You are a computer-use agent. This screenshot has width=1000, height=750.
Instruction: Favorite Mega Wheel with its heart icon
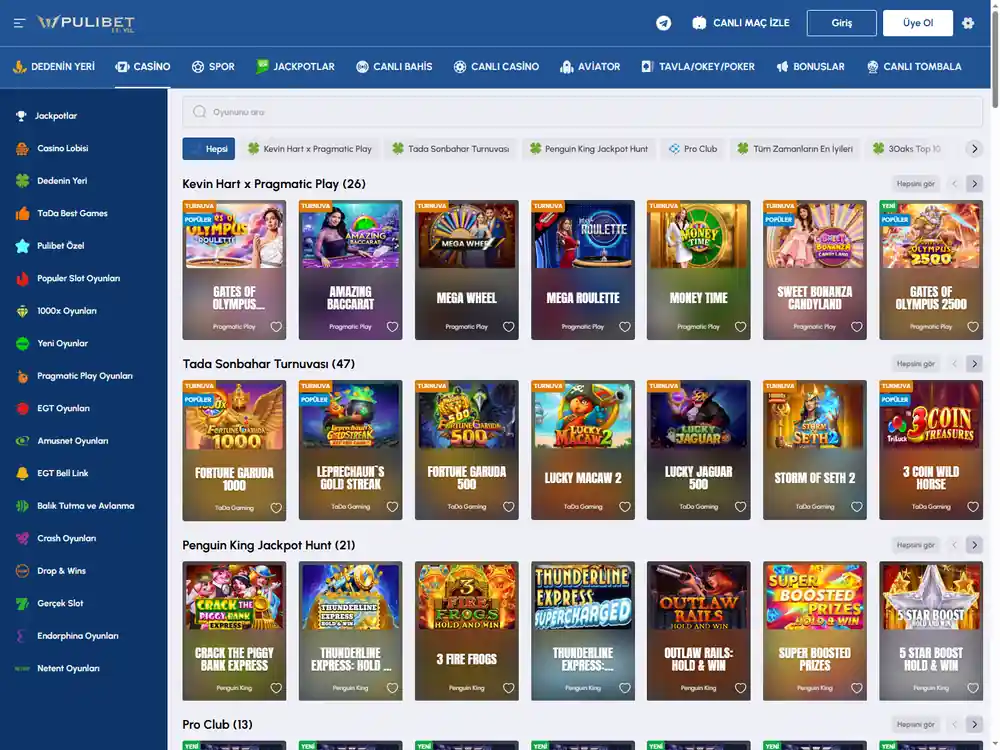click(508, 327)
